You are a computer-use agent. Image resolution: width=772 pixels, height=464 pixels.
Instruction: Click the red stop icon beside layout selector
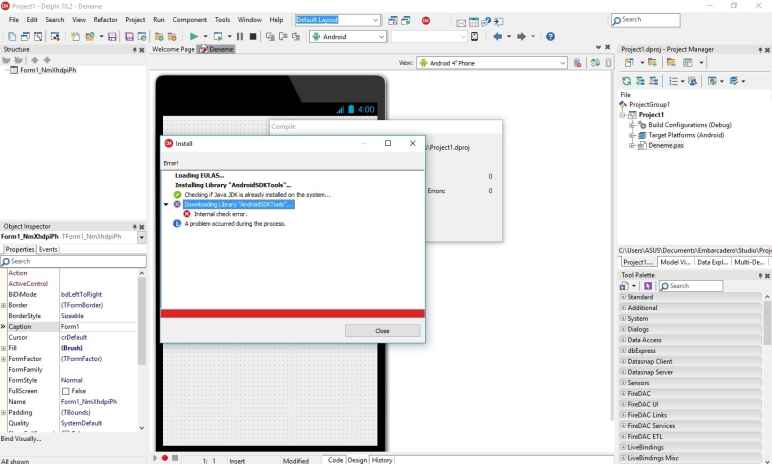coord(425,20)
